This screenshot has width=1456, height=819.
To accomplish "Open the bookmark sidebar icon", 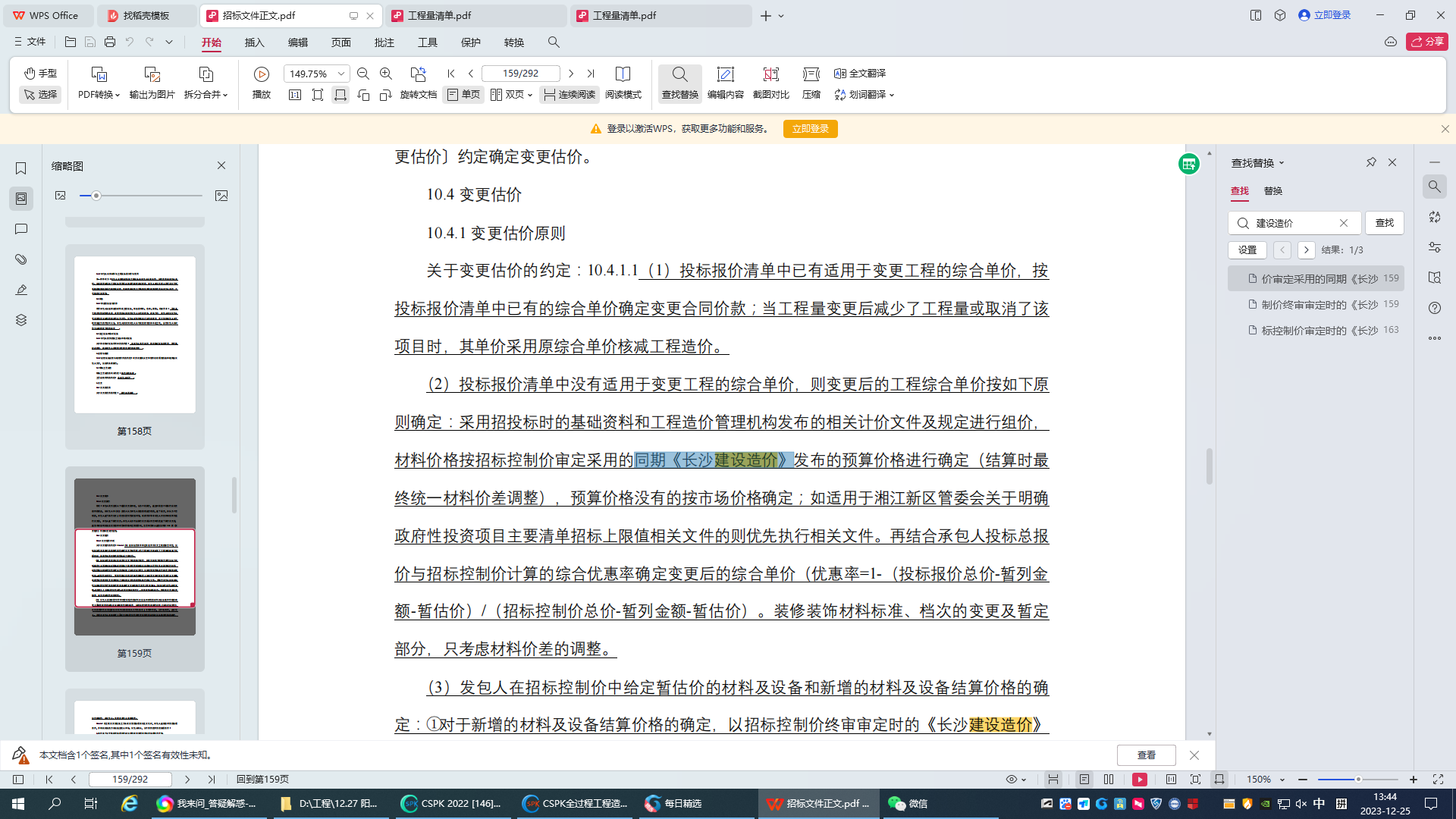I will [x=21, y=168].
